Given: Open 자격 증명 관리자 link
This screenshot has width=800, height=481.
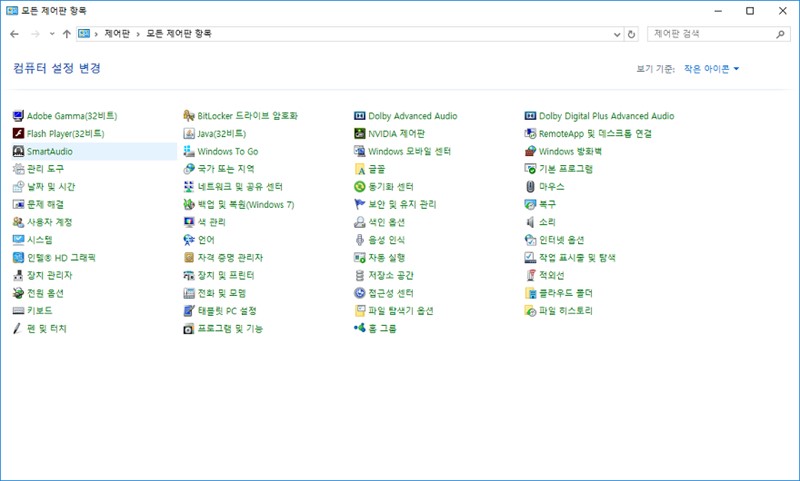Looking at the screenshot, I should 230,258.
